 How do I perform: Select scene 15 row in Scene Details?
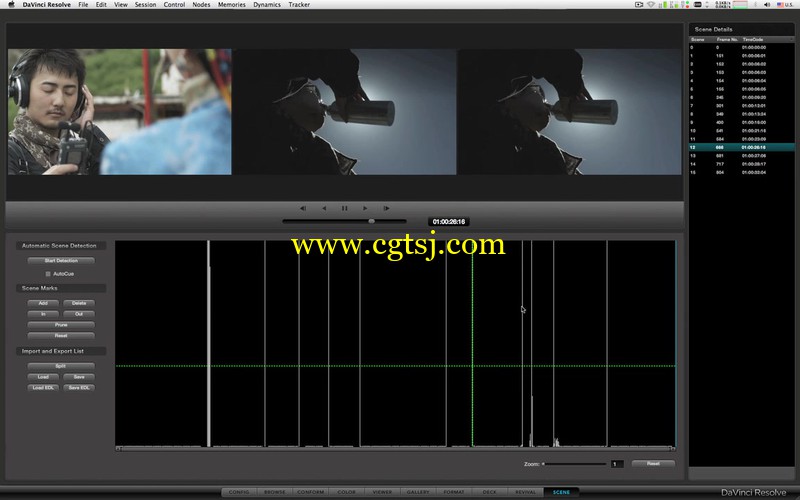(742, 172)
